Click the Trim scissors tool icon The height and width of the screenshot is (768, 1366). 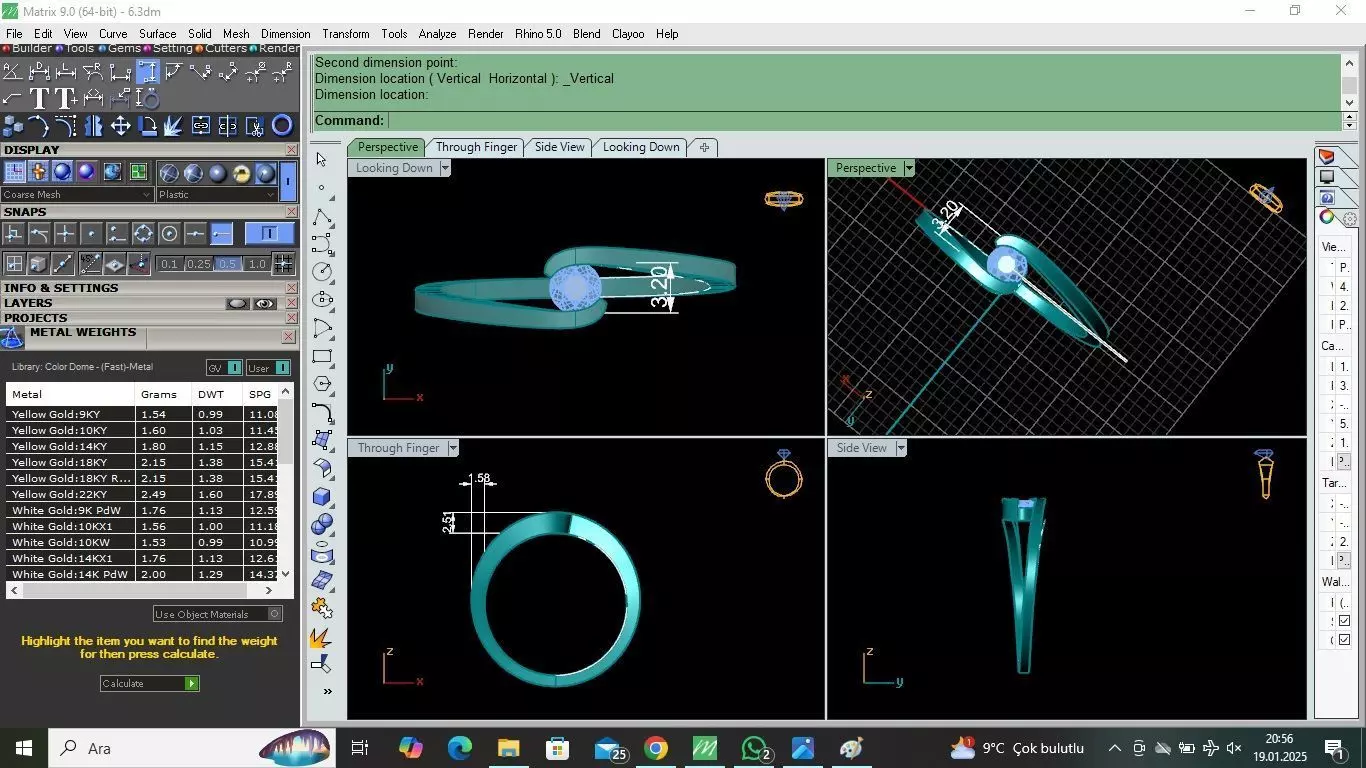pyautogui.click(x=255, y=125)
